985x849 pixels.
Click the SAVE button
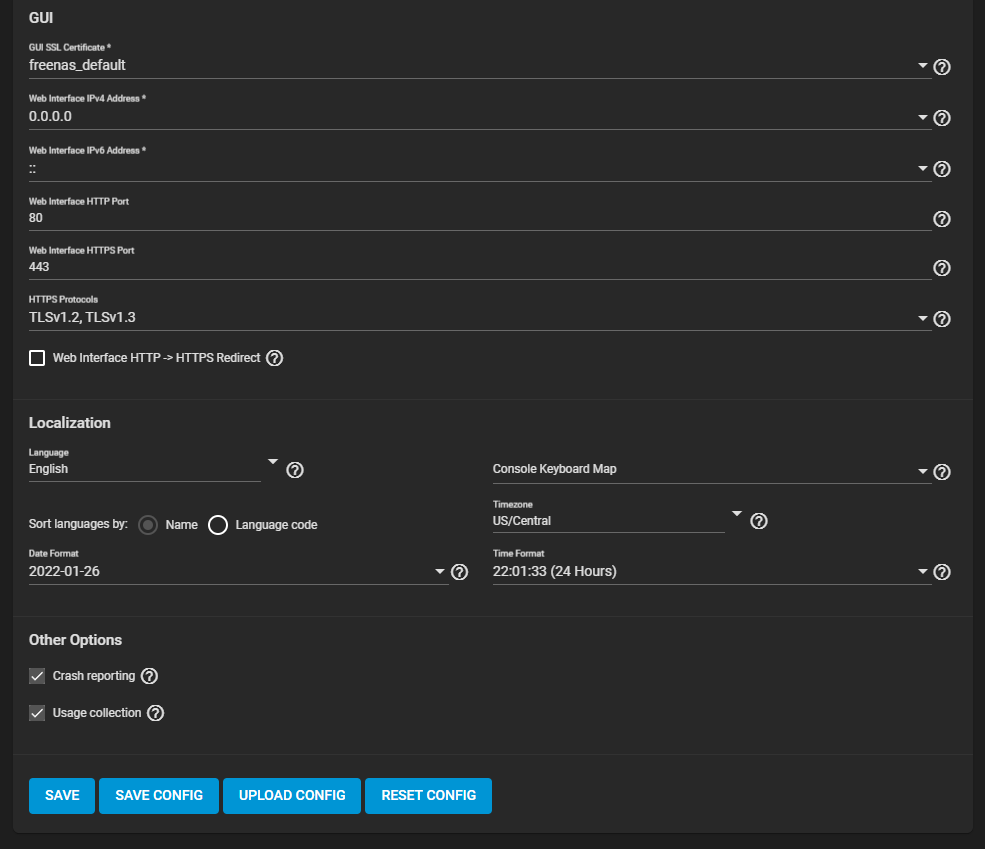click(x=61, y=795)
